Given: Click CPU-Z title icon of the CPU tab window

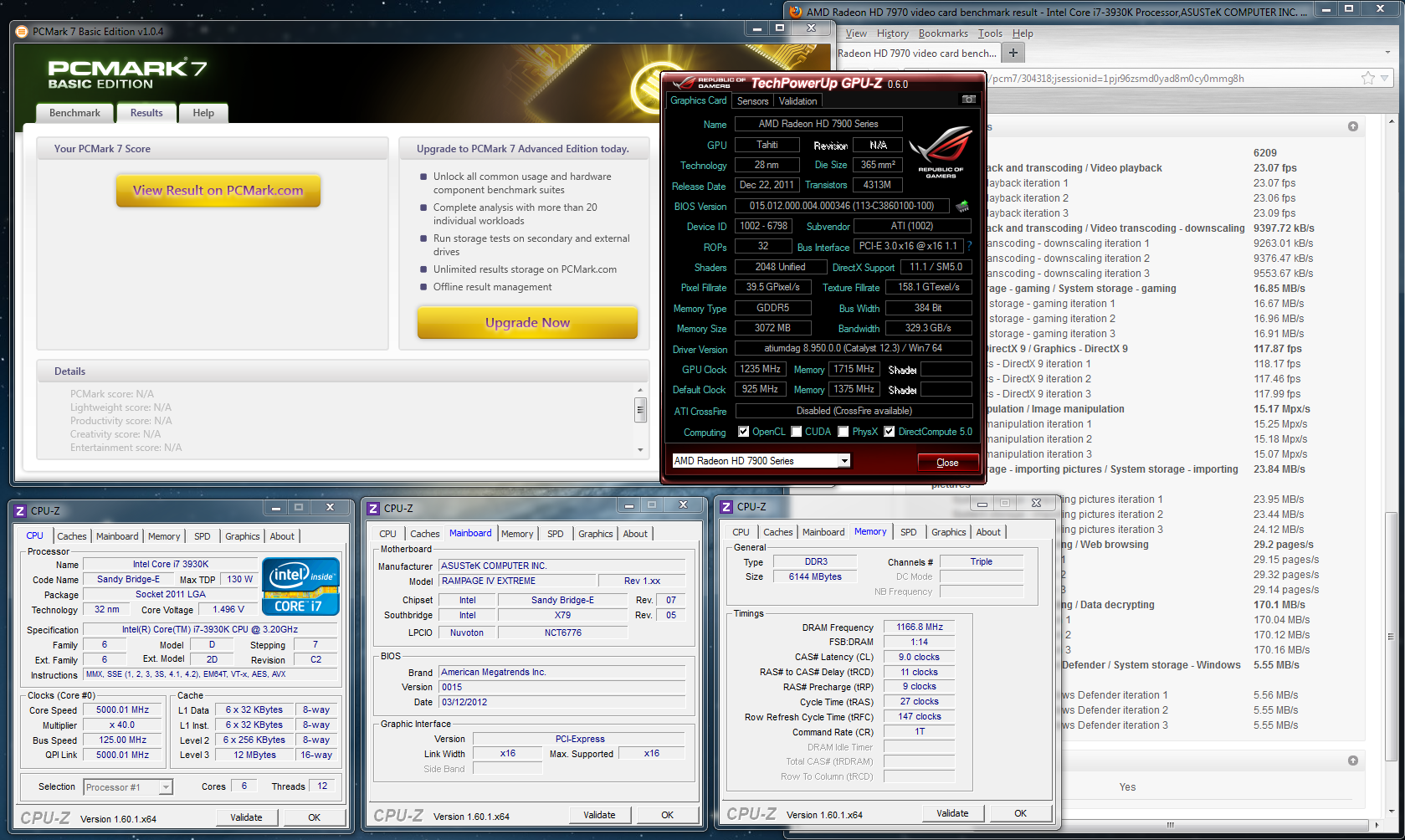Looking at the screenshot, I should pos(20,510).
